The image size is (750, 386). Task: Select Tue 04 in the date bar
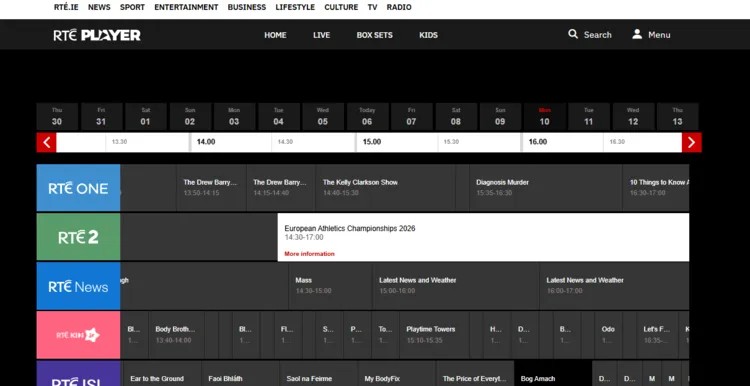tap(278, 117)
